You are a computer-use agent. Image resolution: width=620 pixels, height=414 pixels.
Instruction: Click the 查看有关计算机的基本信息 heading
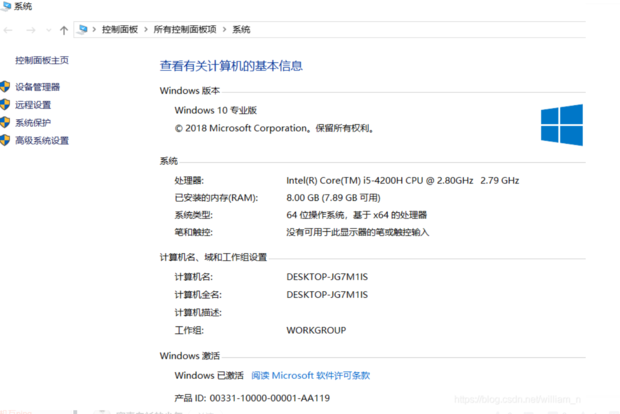(x=231, y=66)
